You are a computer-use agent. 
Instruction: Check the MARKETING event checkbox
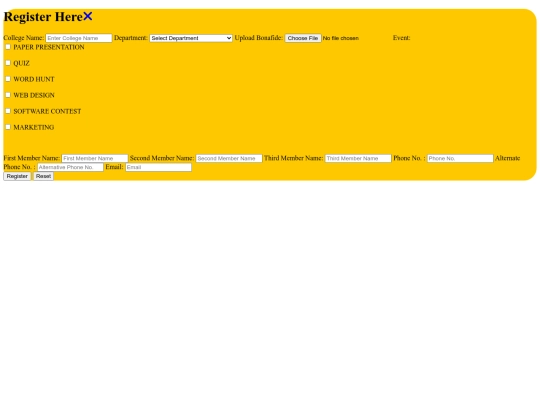point(8,127)
